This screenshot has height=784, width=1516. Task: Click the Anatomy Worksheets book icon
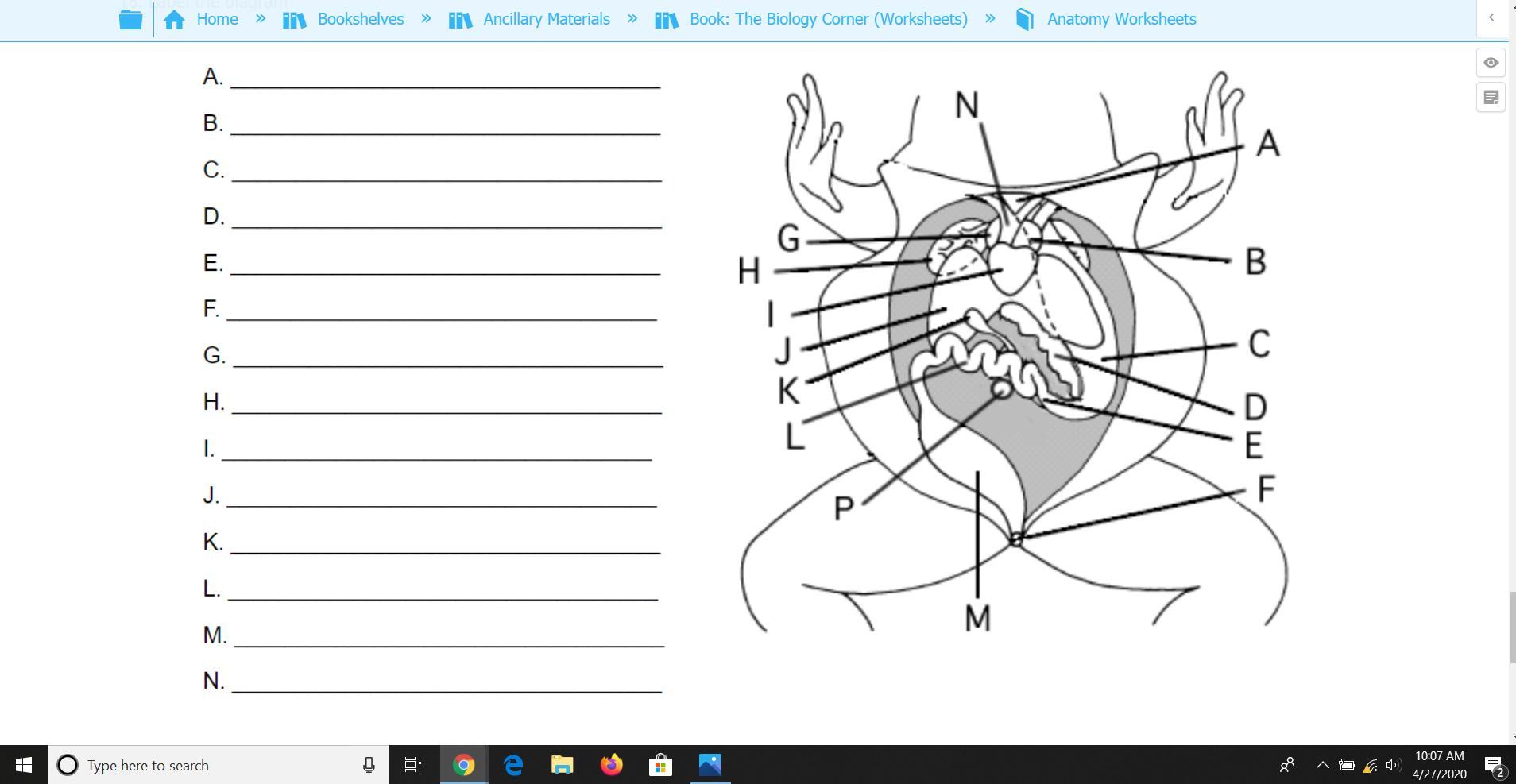tap(1025, 19)
